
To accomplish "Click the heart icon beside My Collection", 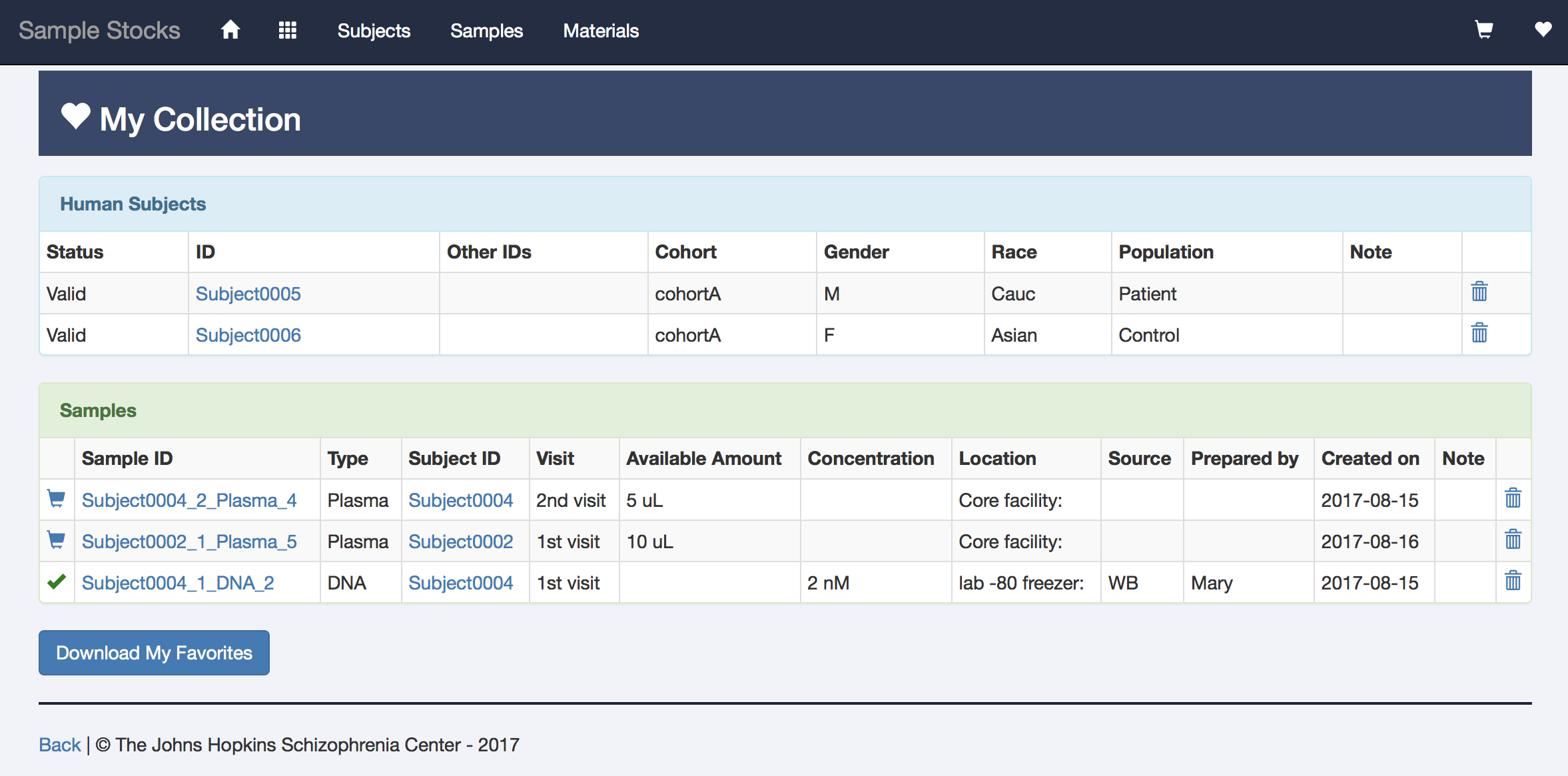I will pyautogui.click(x=75, y=117).
